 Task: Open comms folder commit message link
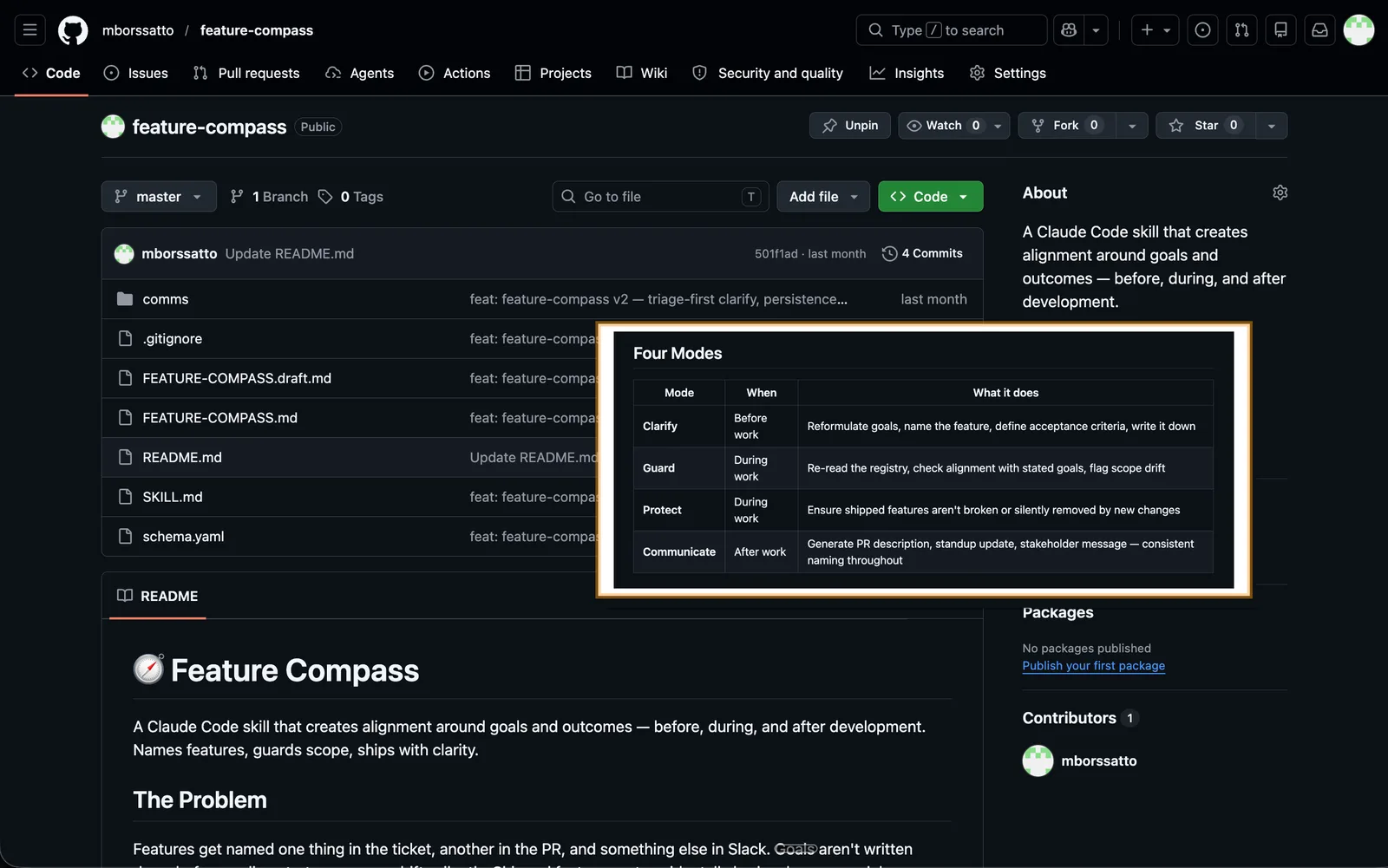click(x=658, y=299)
